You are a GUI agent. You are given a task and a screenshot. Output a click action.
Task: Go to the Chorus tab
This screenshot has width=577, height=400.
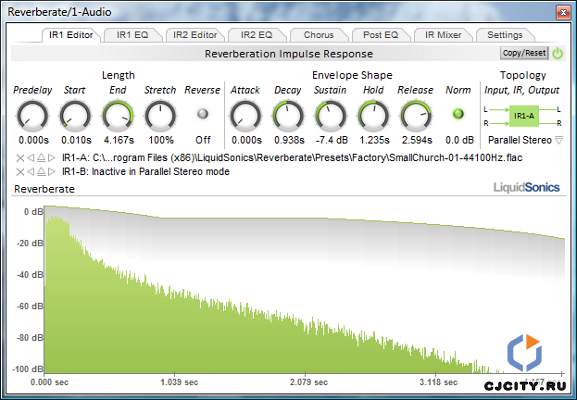point(319,35)
